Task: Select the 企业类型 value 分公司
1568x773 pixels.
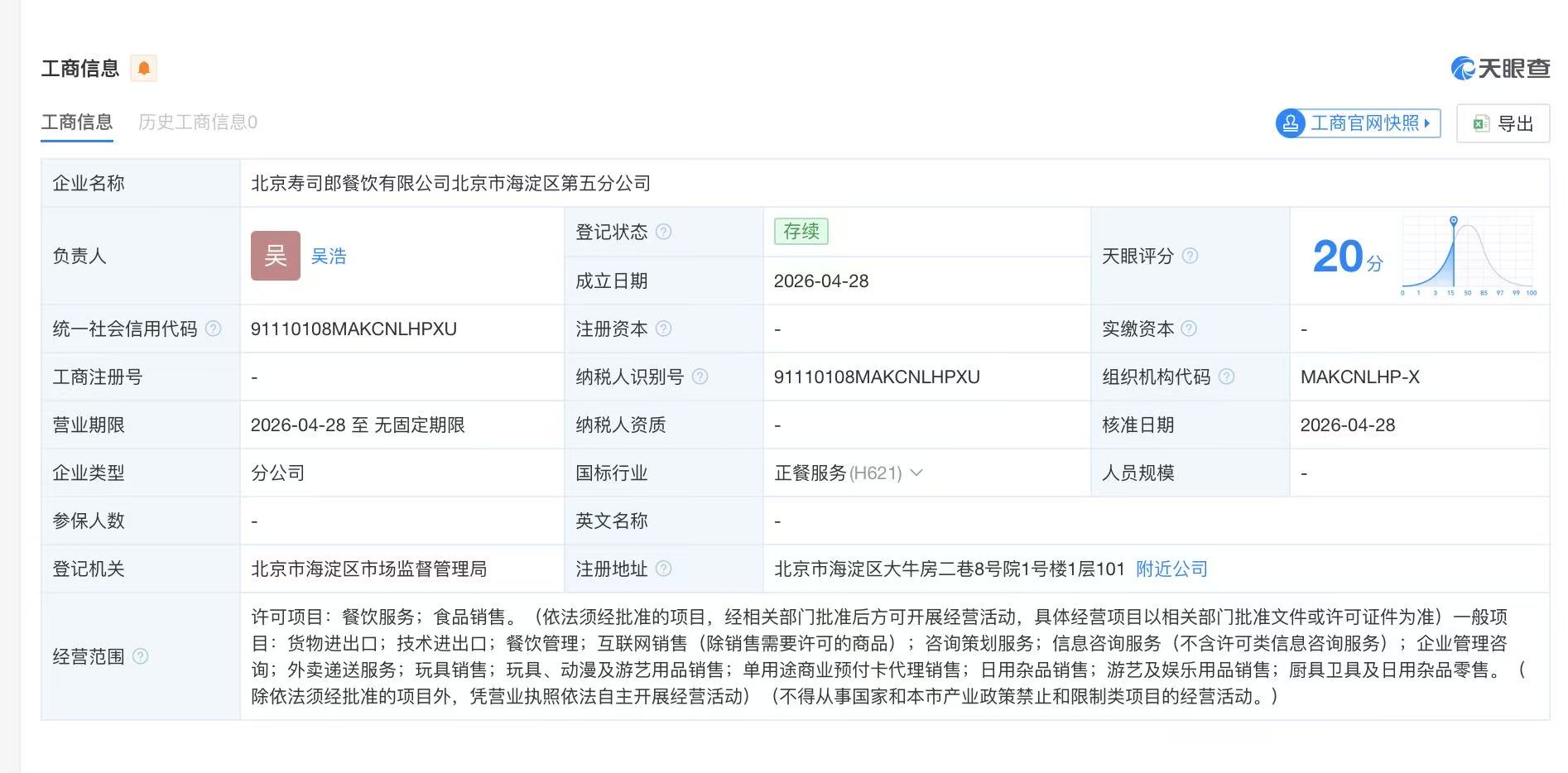Action: pyautogui.click(x=278, y=473)
